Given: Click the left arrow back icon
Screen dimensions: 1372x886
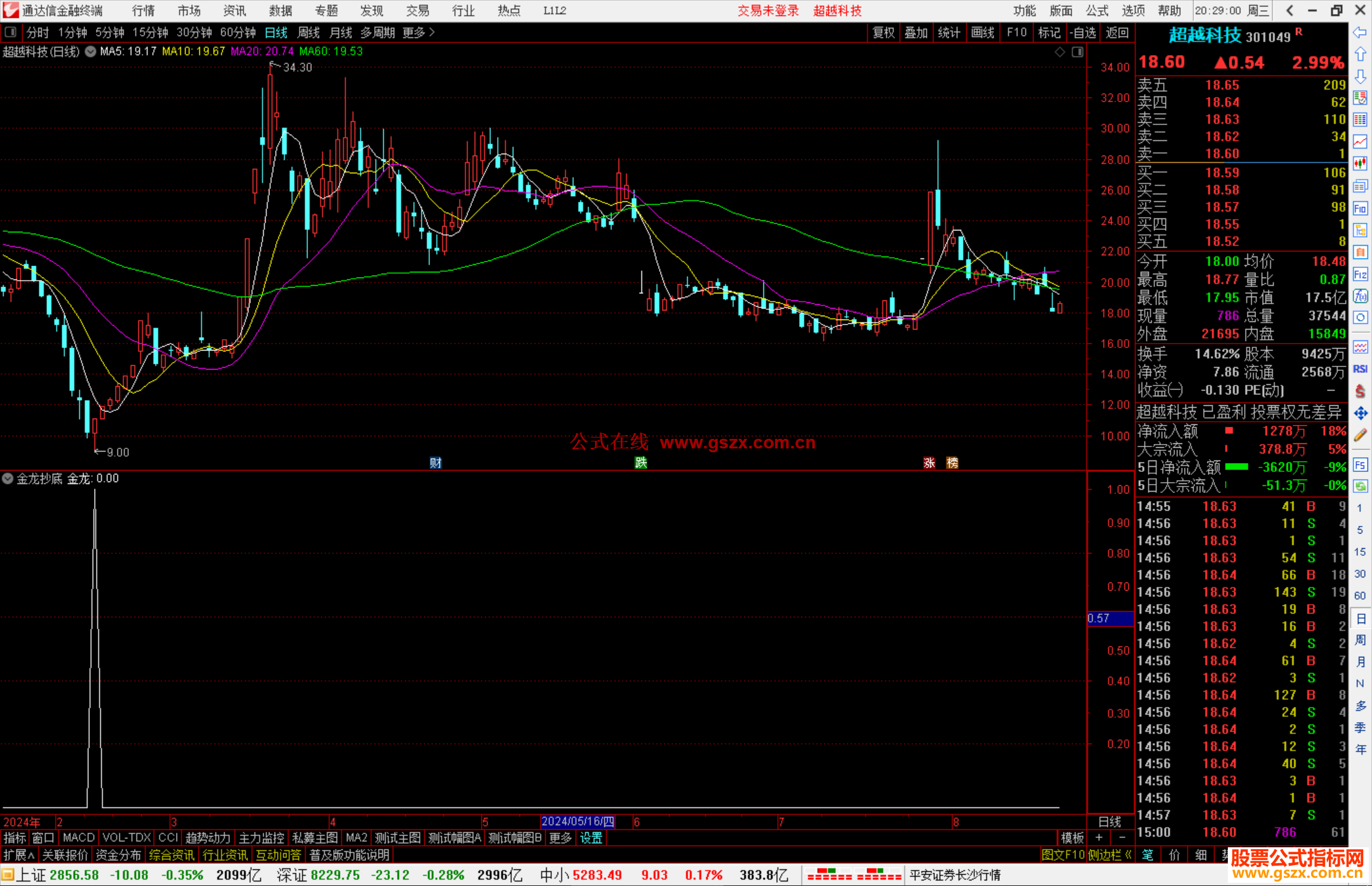Looking at the screenshot, I should [x=1360, y=32].
